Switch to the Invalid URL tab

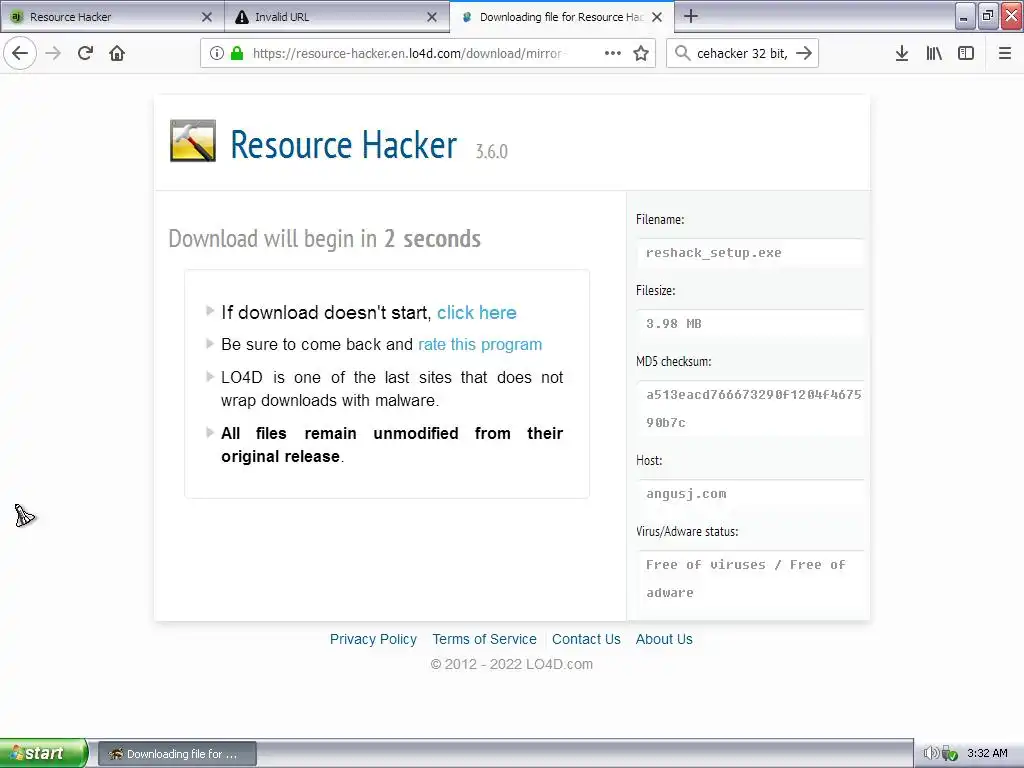click(x=337, y=17)
